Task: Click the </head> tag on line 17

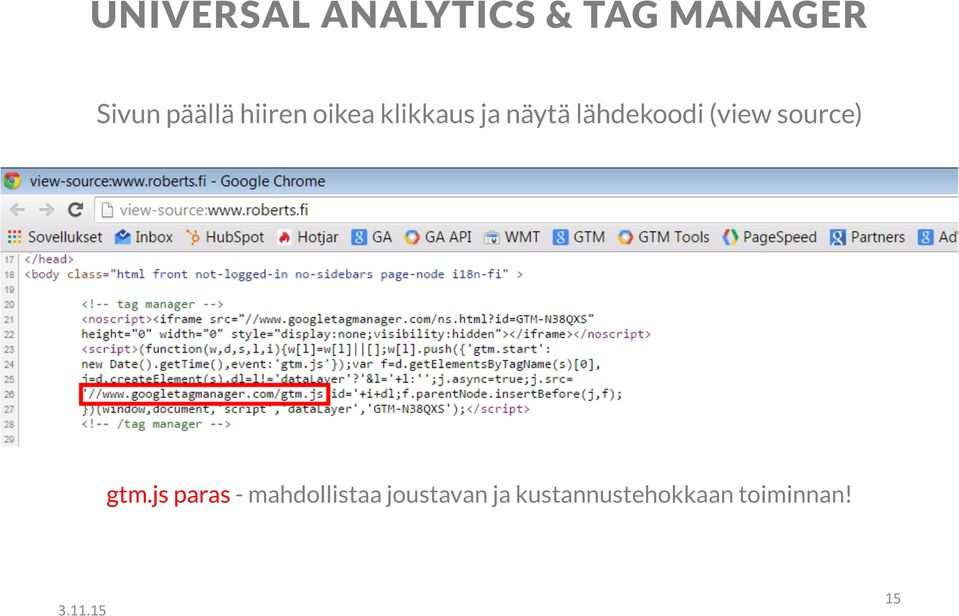Action: [49, 259]
